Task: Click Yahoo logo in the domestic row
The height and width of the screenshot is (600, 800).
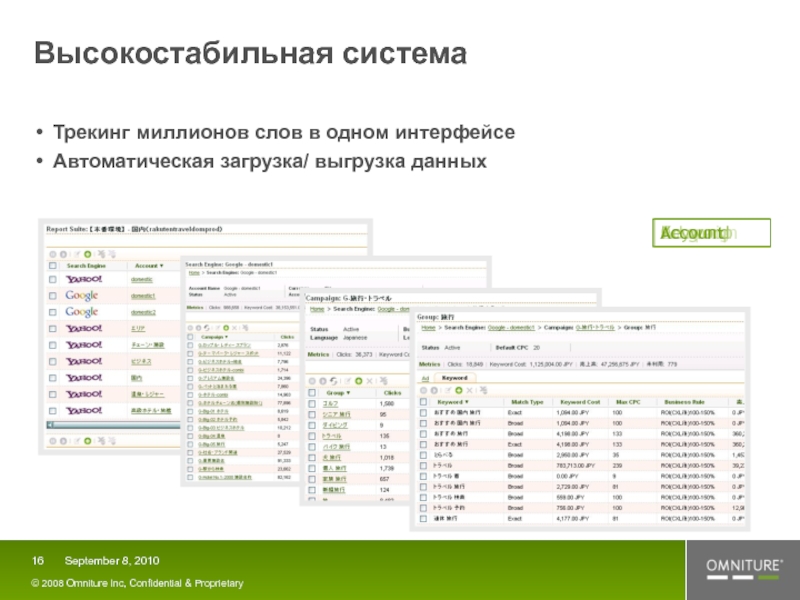Action: click(x=84, y=279)
